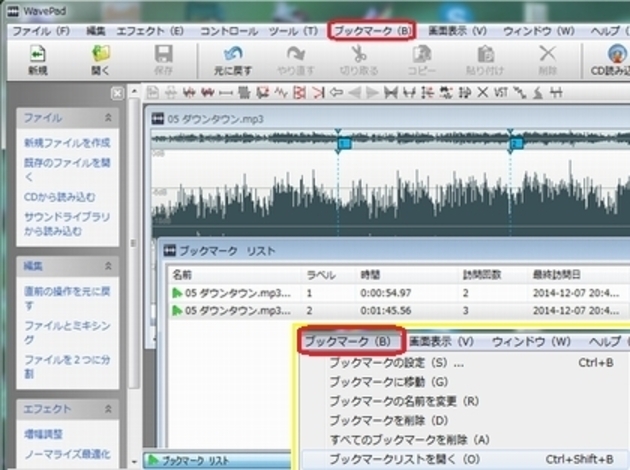This screenshot has width=630, height=470.
Task: Collapse the ファイル sidebar section
Action: point(108,118)
